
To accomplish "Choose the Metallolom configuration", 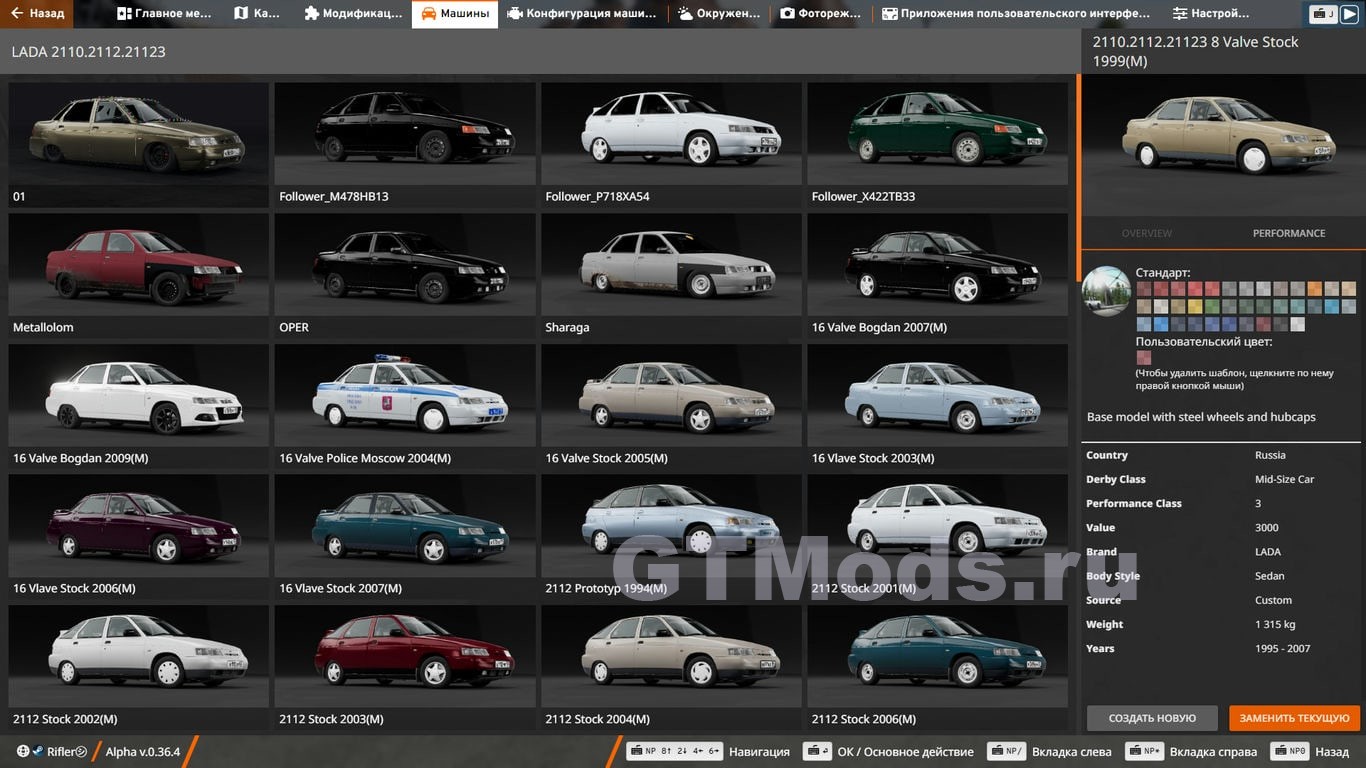I will pyautogui.click(x=138, y=275).
